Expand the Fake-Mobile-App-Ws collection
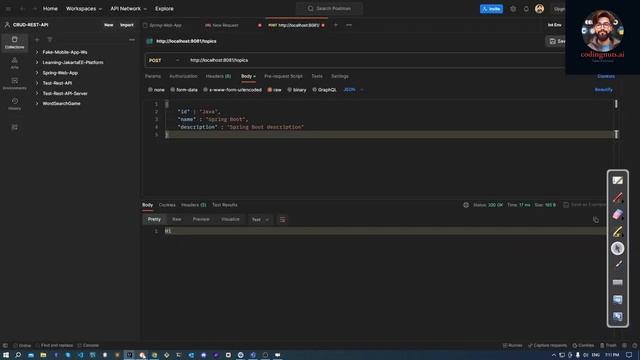 click(37, 52)
